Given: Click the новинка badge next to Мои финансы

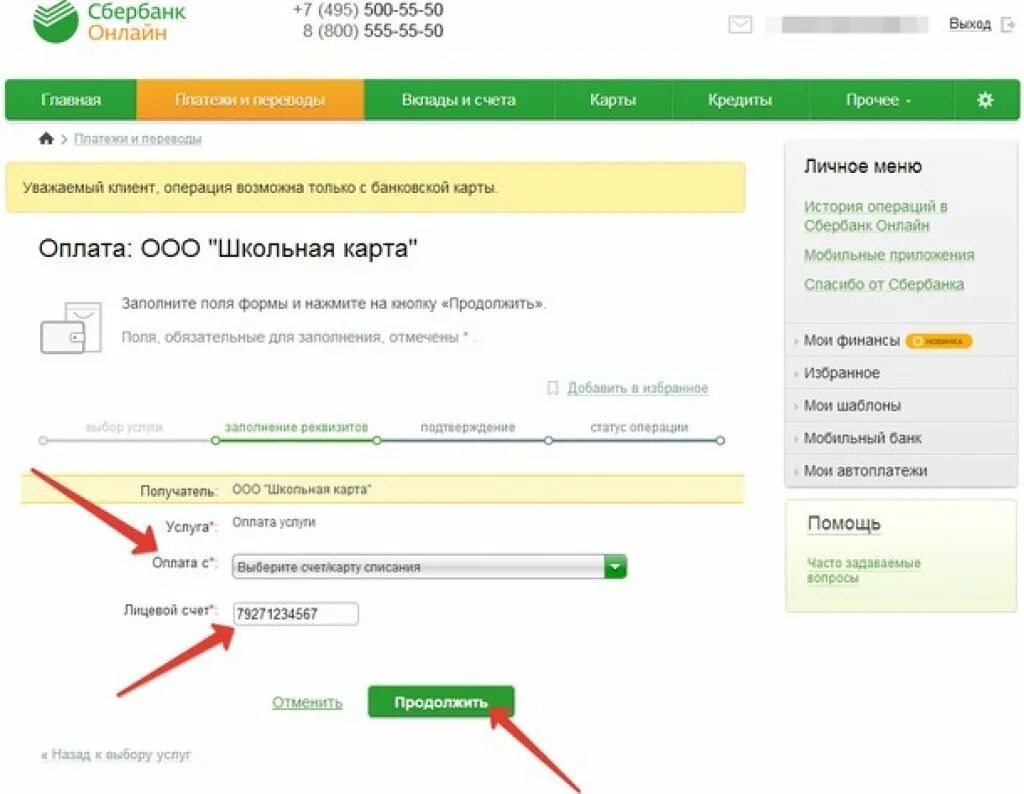Looking at the screenshot, I should pyautogui.click(x=939, y=341).
